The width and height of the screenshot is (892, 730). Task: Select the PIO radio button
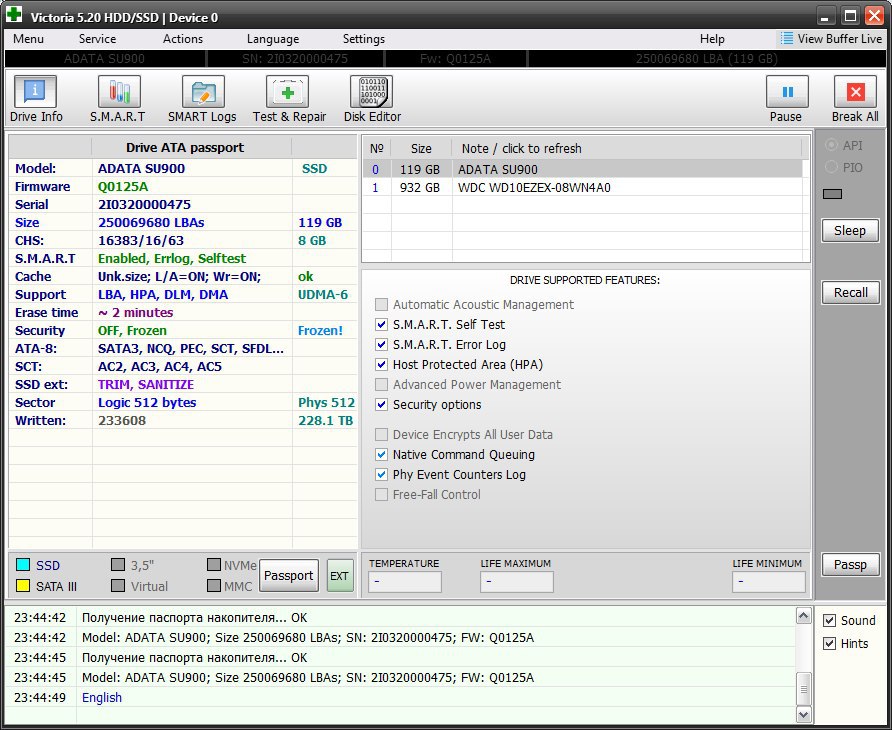[x=831, y=167]
